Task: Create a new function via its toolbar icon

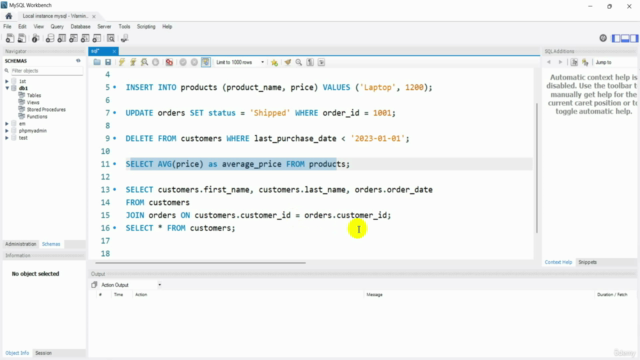Action: coord(97,38)
